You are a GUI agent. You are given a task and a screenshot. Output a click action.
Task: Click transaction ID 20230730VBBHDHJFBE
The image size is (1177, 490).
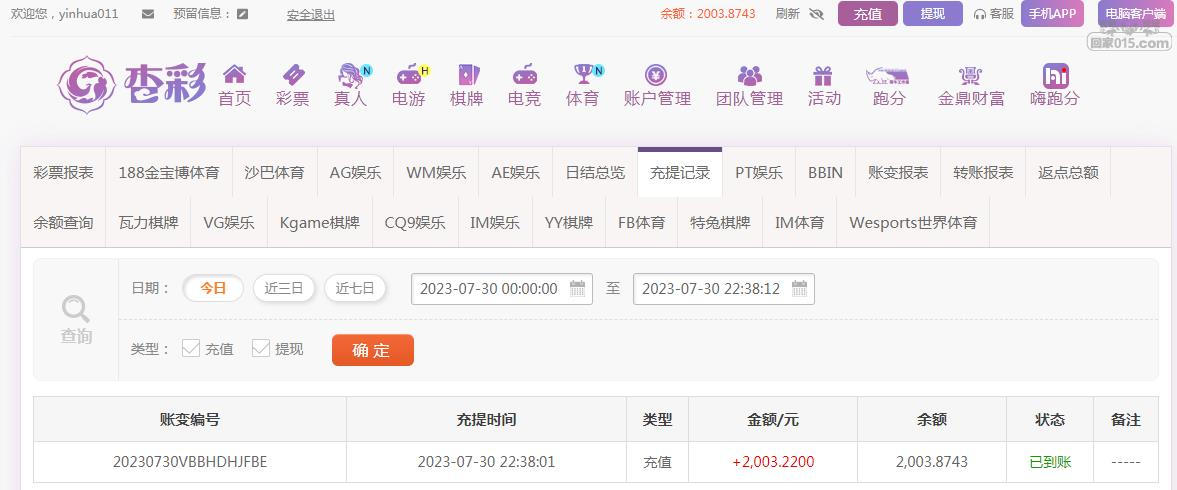pyautogui.click(x=190, y=461)
